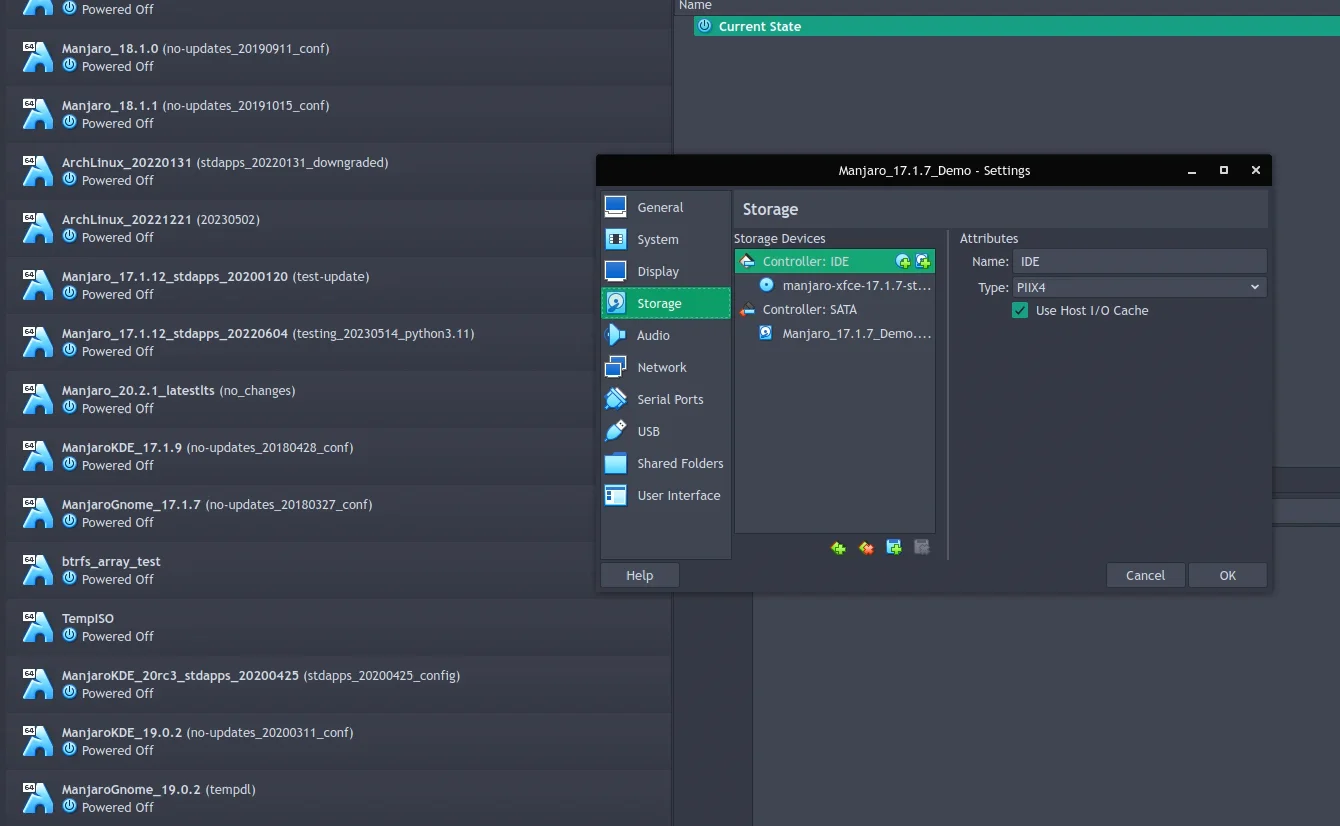Open the Audio settings category

click(x=653, y=336)
